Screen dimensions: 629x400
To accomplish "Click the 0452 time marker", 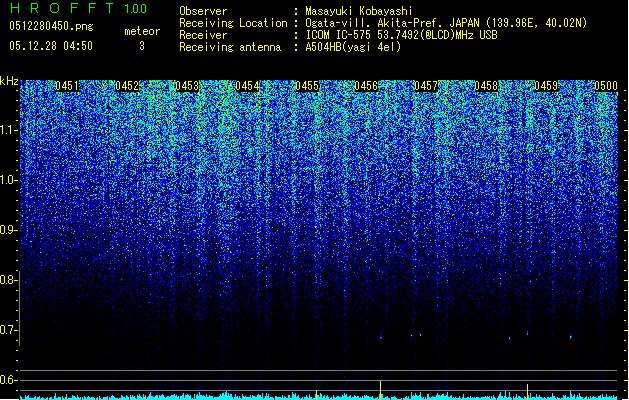I will click(x=127, y=86).
